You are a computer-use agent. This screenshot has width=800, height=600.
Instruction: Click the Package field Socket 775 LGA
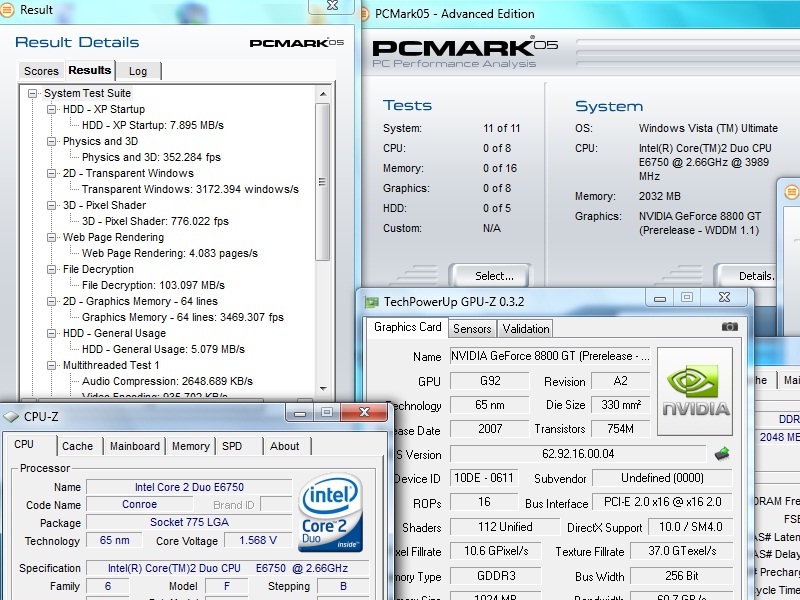point(189,522)
